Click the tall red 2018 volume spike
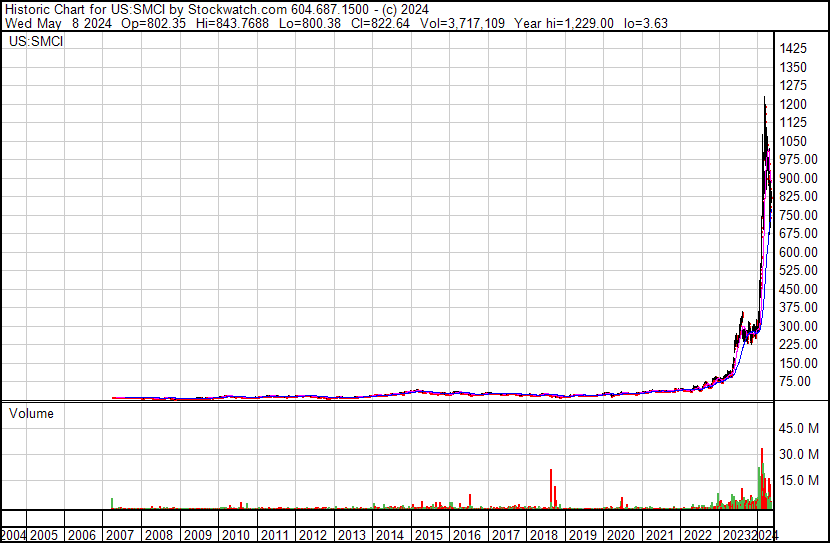830x543 pixels. pos(551,488)
